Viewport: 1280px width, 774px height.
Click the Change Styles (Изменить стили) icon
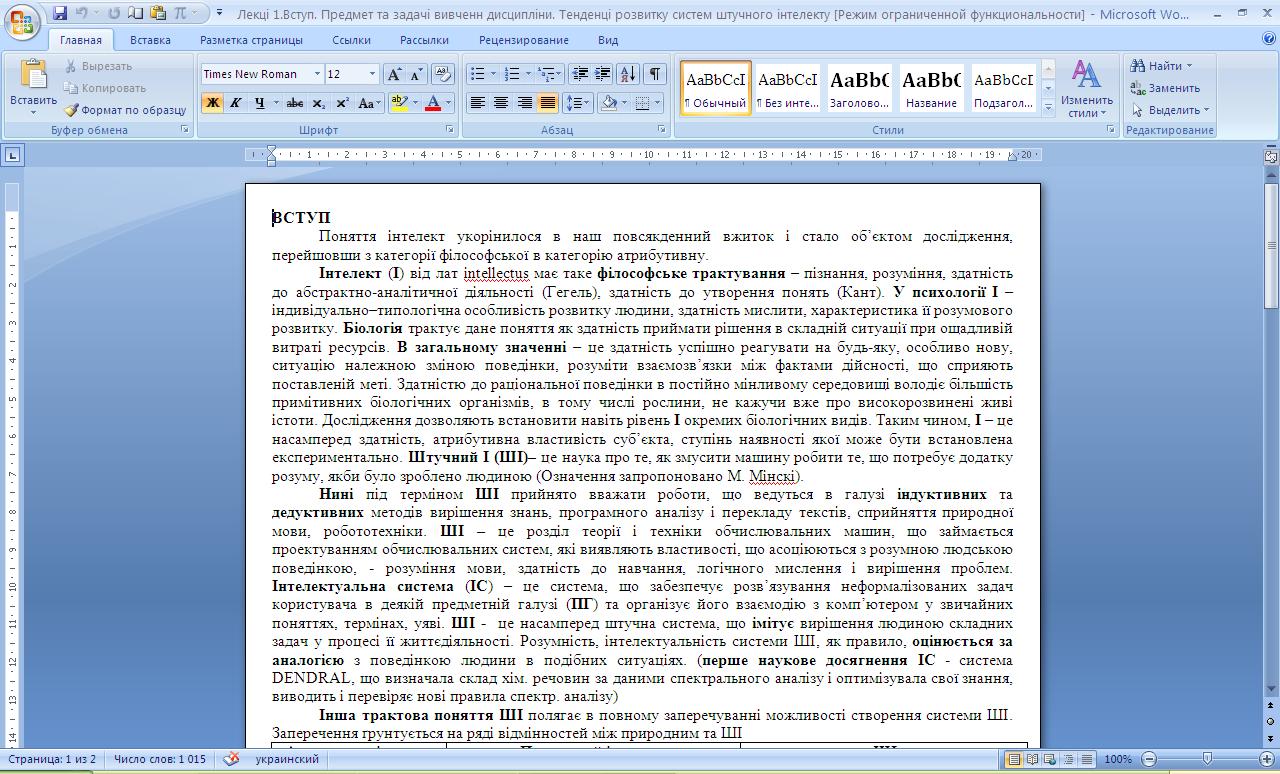[x=1086, y=75]
